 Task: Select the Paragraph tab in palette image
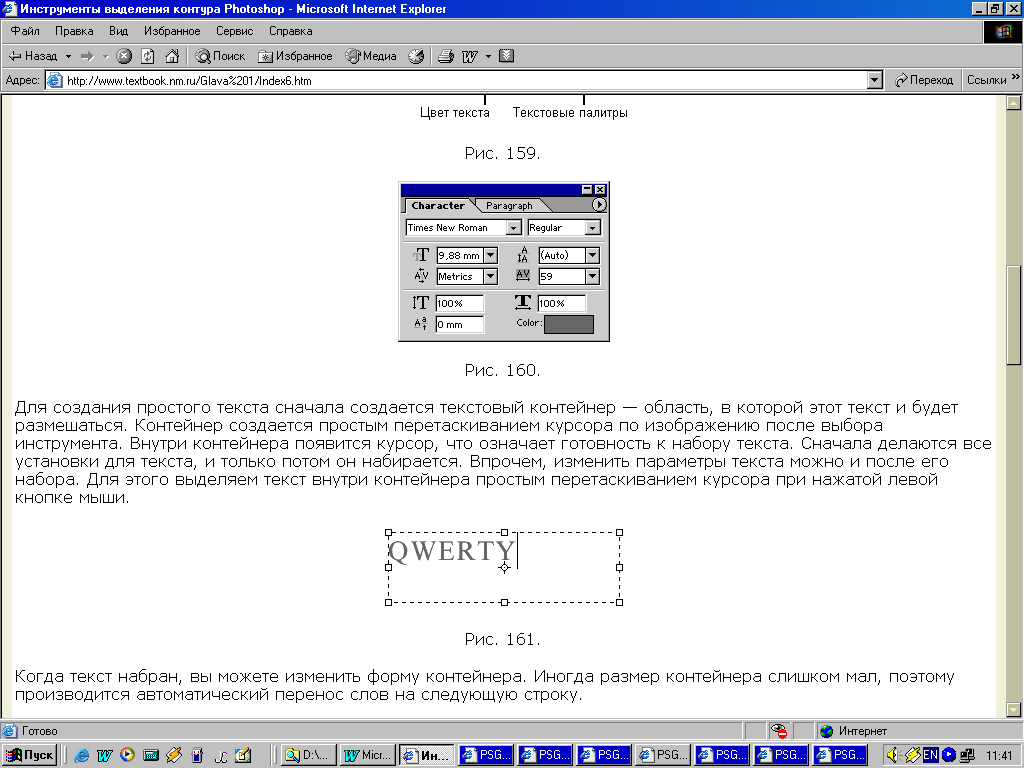point(509,206)
